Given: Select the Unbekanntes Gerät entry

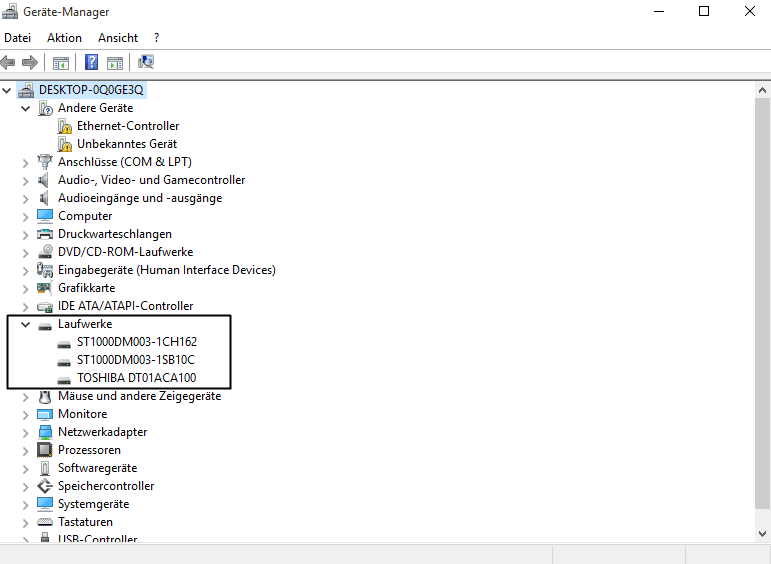Looking at the screenshot, I should click(127, 144).
